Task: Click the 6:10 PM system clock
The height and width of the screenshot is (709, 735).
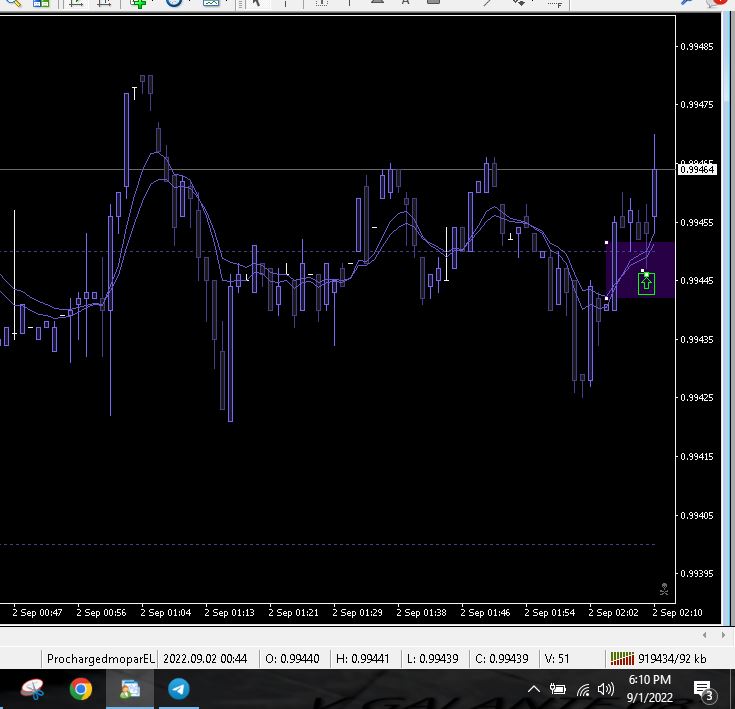Action: coord(650,679)
